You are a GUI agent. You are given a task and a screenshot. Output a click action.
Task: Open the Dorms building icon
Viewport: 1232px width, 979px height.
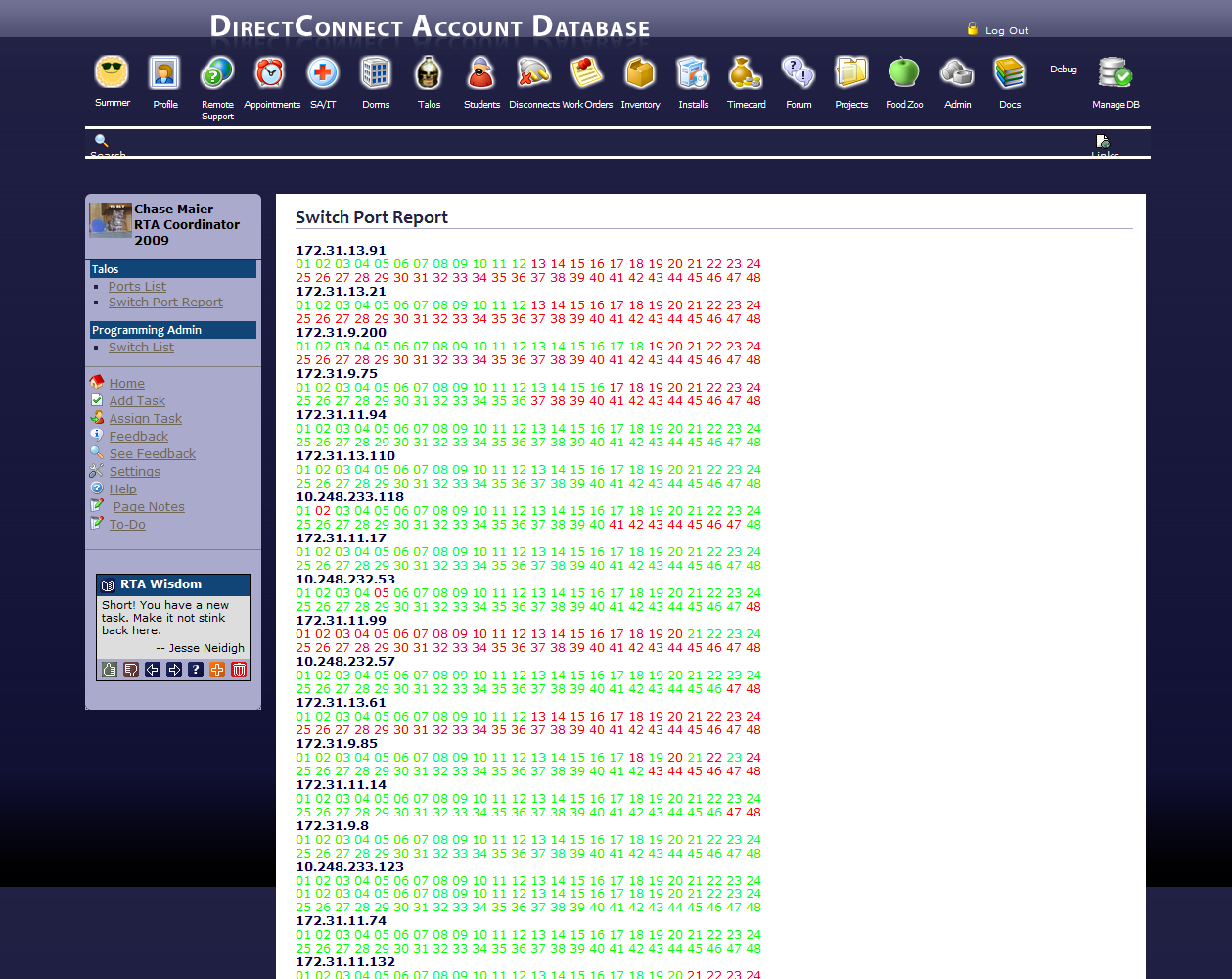click(x=376, y=72)
